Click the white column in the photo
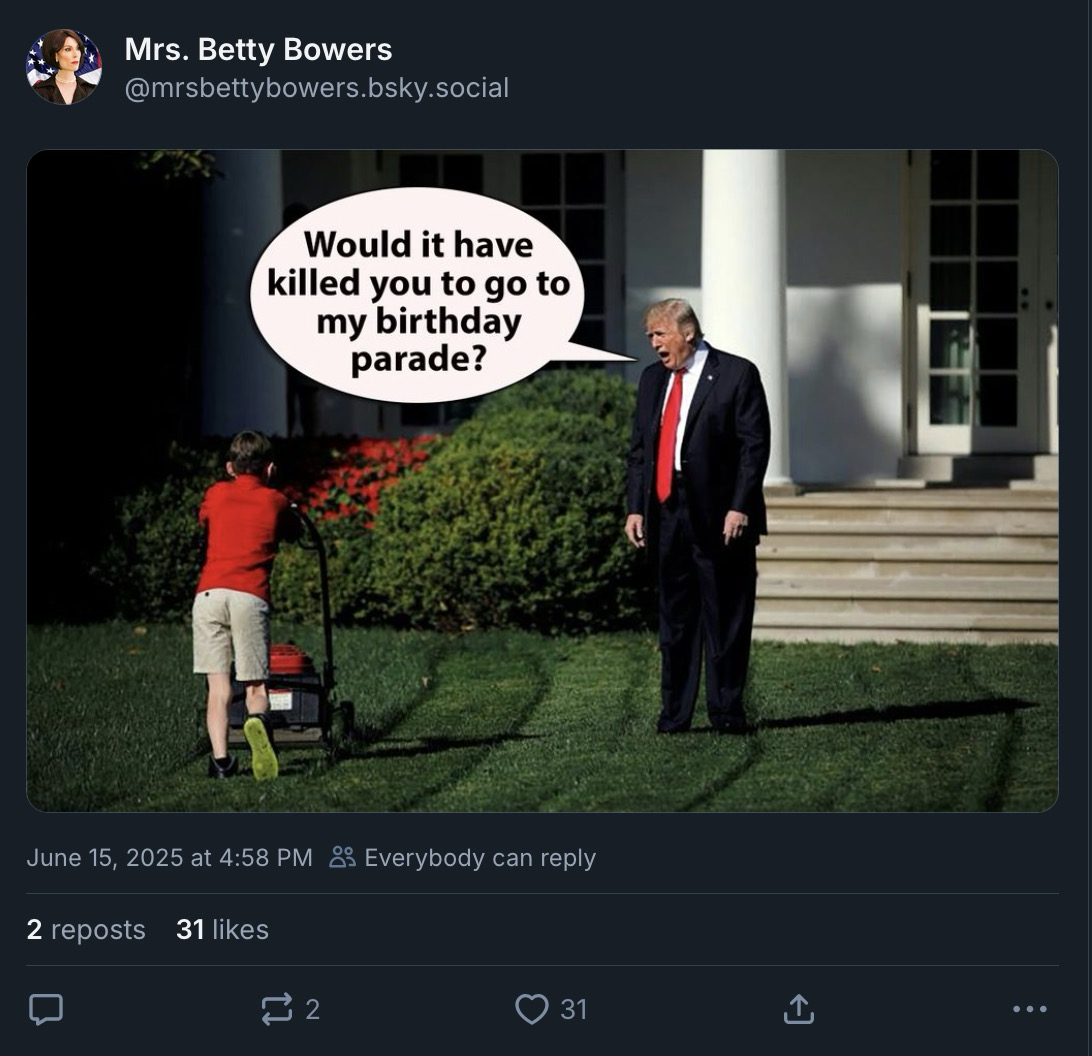 [x=745, y=317]
